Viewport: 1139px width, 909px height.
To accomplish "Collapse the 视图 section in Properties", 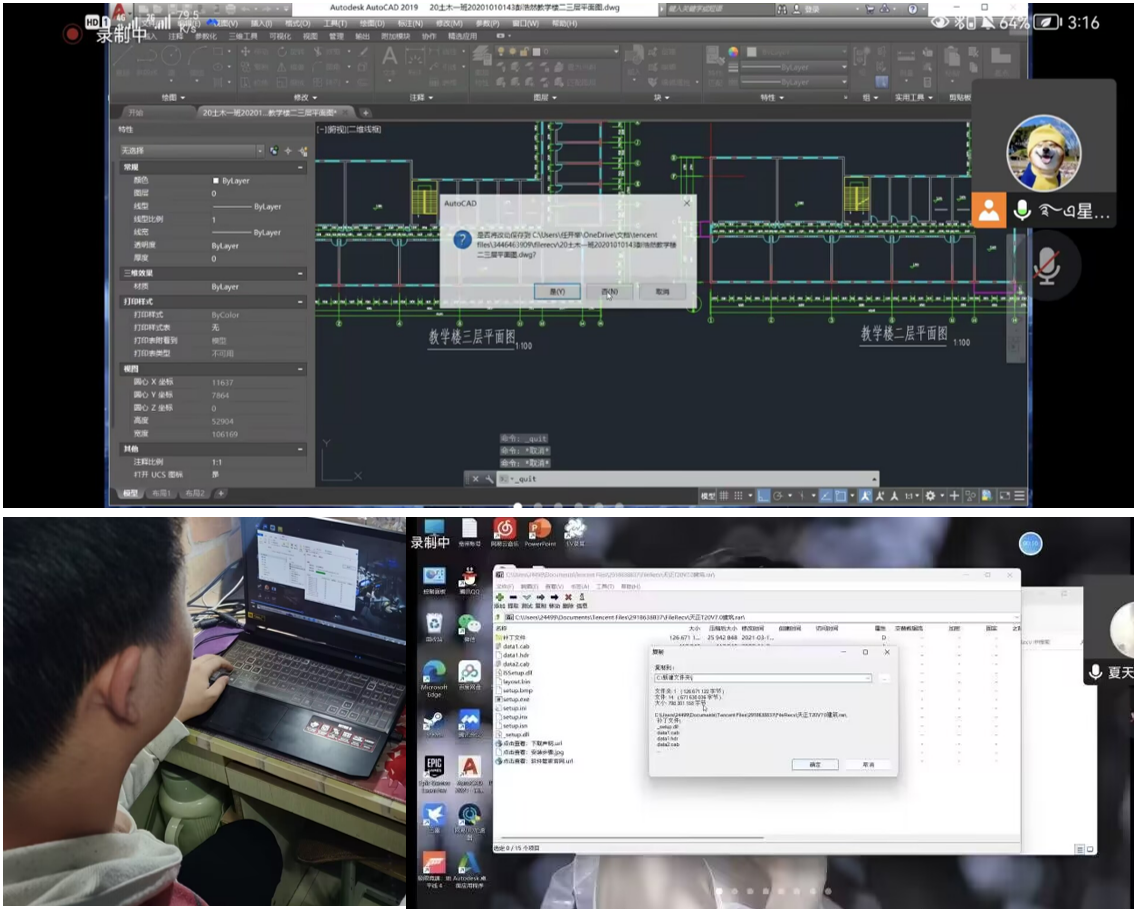I will (300, 369).
